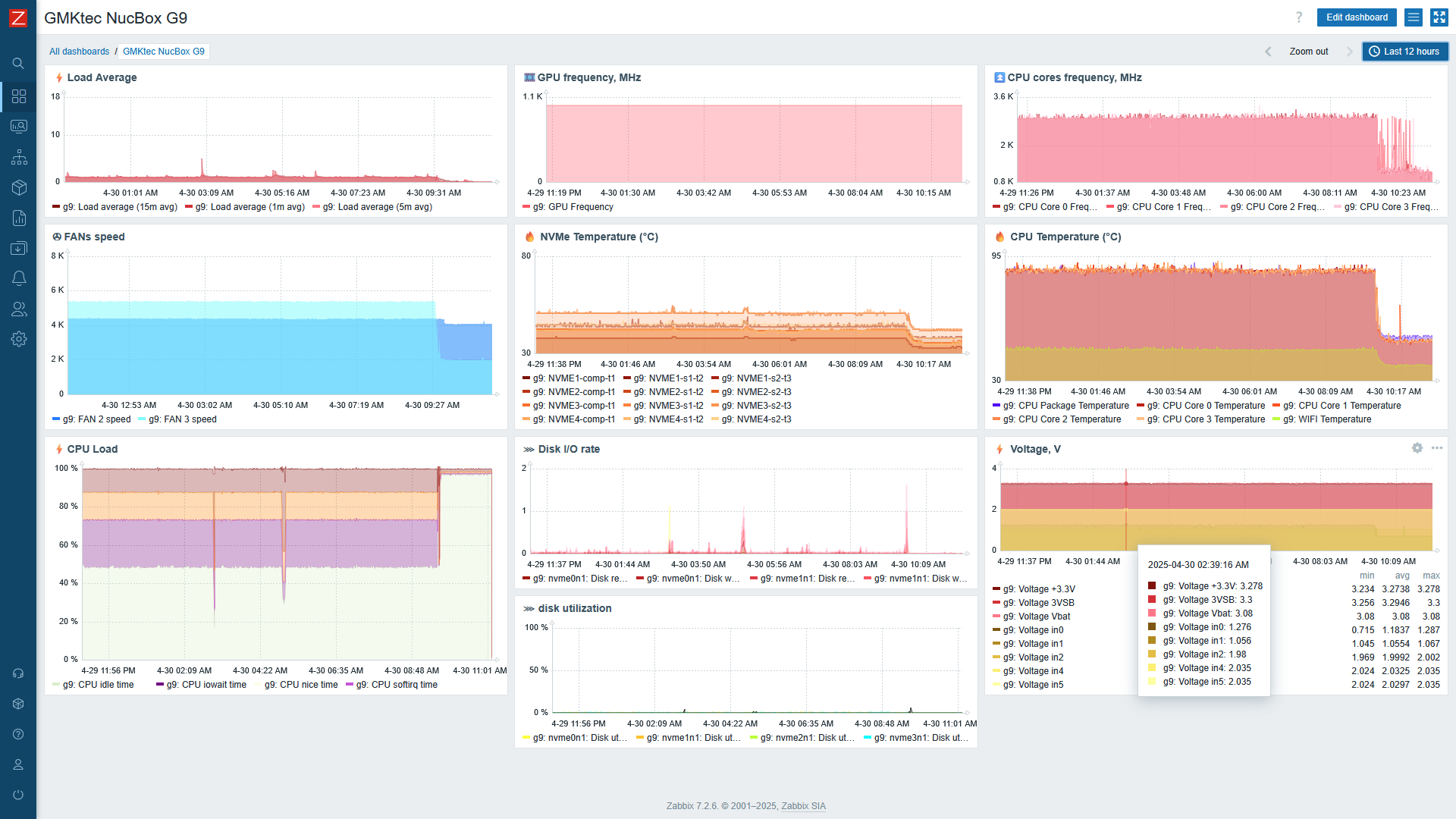
Task: Enter kiosk mode fullscreen icon
Action: [1439, 17]
